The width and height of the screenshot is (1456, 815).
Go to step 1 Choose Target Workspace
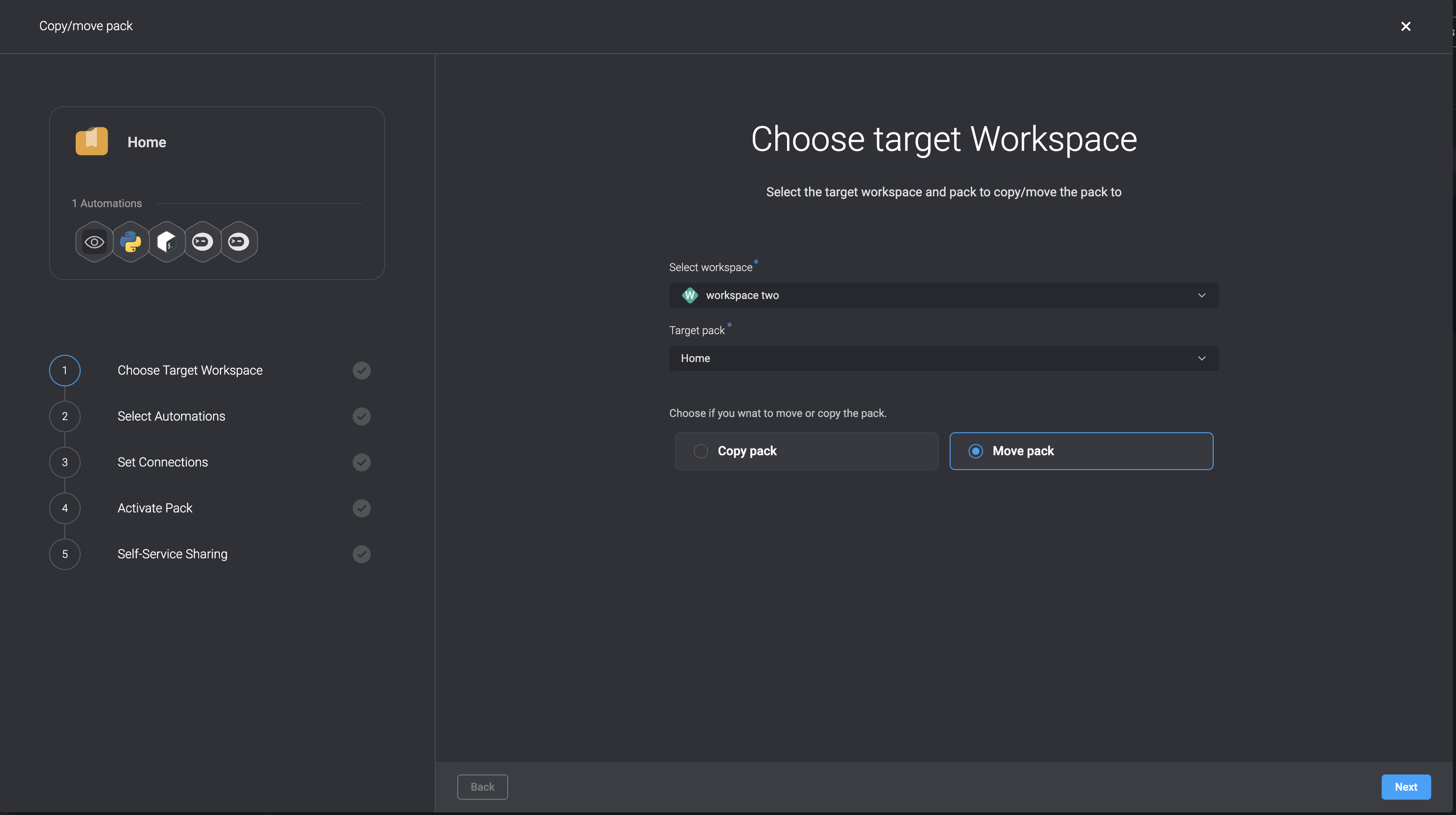coord(190,371)
